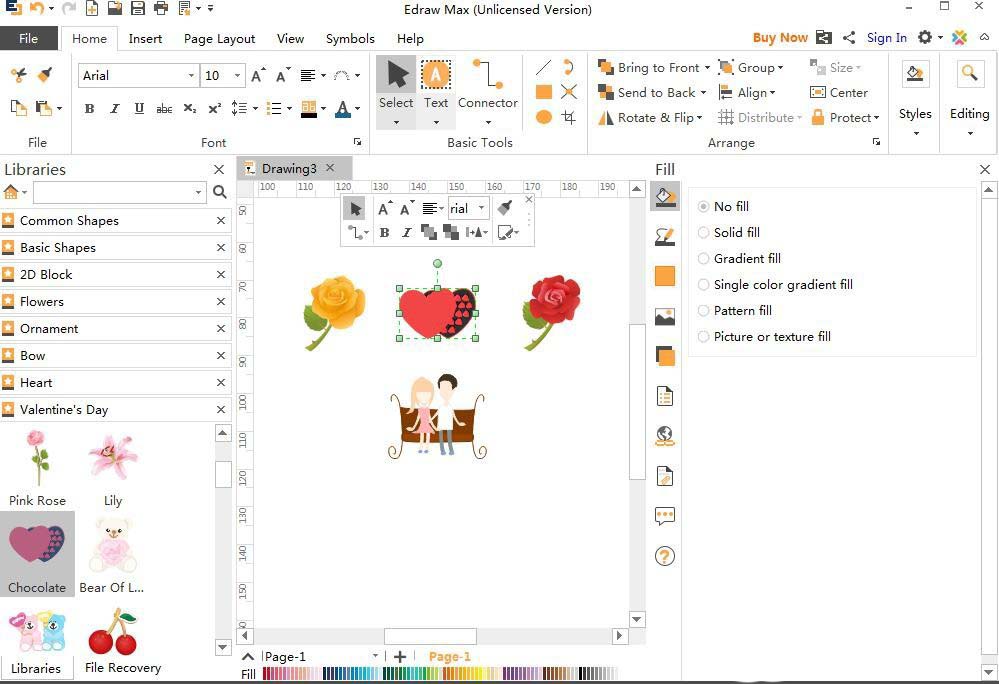Expand the Bring to Front dropdown
999x684 pixels.
pos(707,68)
